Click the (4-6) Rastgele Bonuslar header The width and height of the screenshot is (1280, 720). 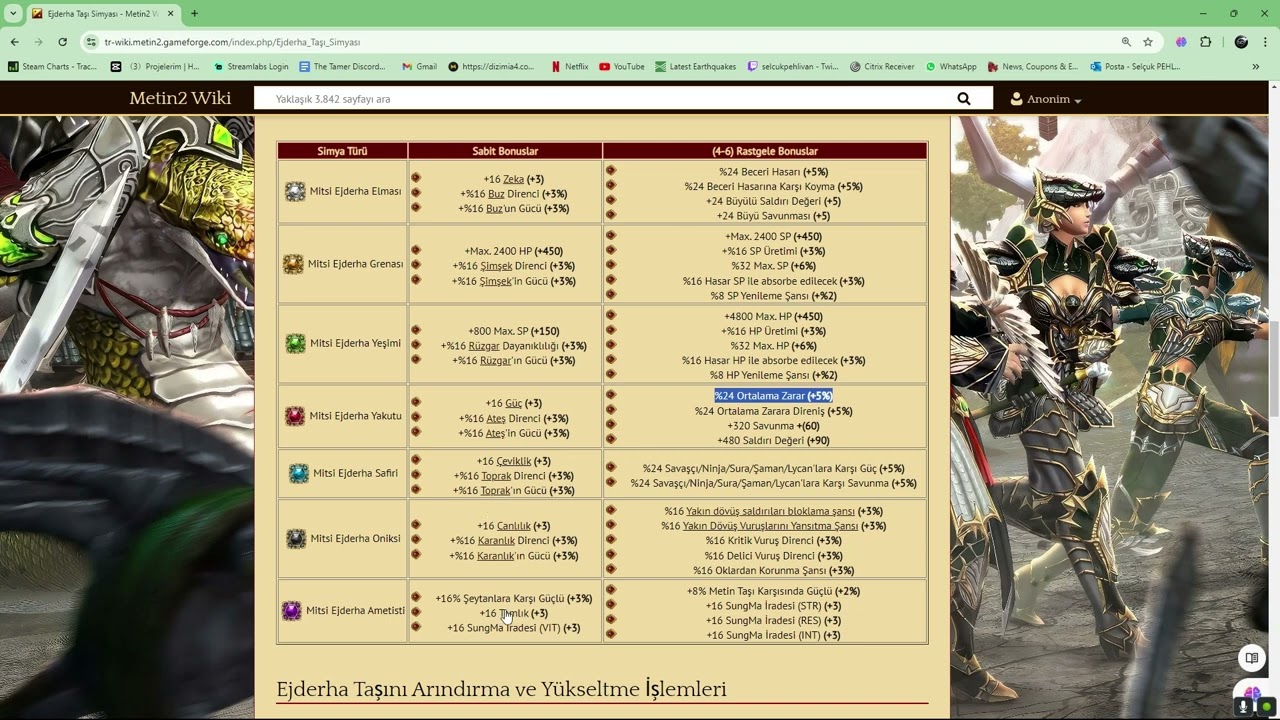pos(765,151)
